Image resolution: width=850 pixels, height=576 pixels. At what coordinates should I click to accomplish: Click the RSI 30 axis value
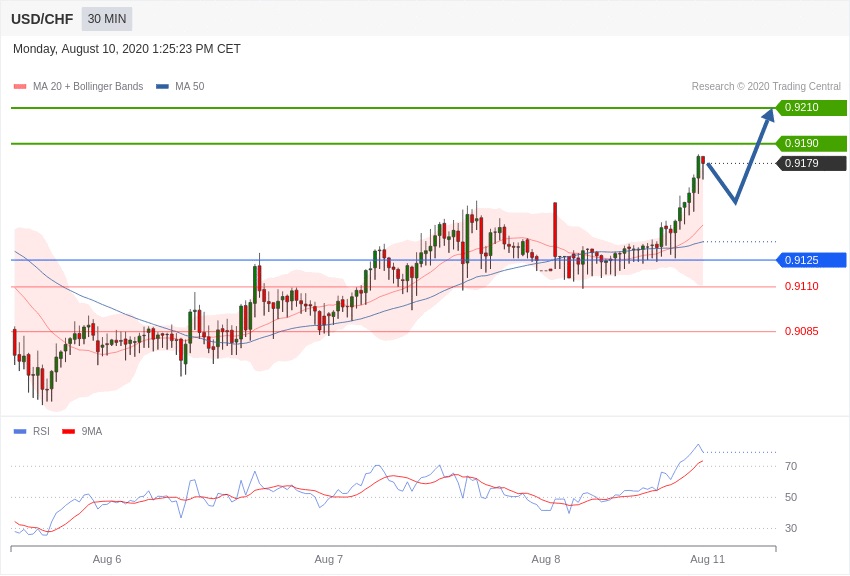(791, 528)
